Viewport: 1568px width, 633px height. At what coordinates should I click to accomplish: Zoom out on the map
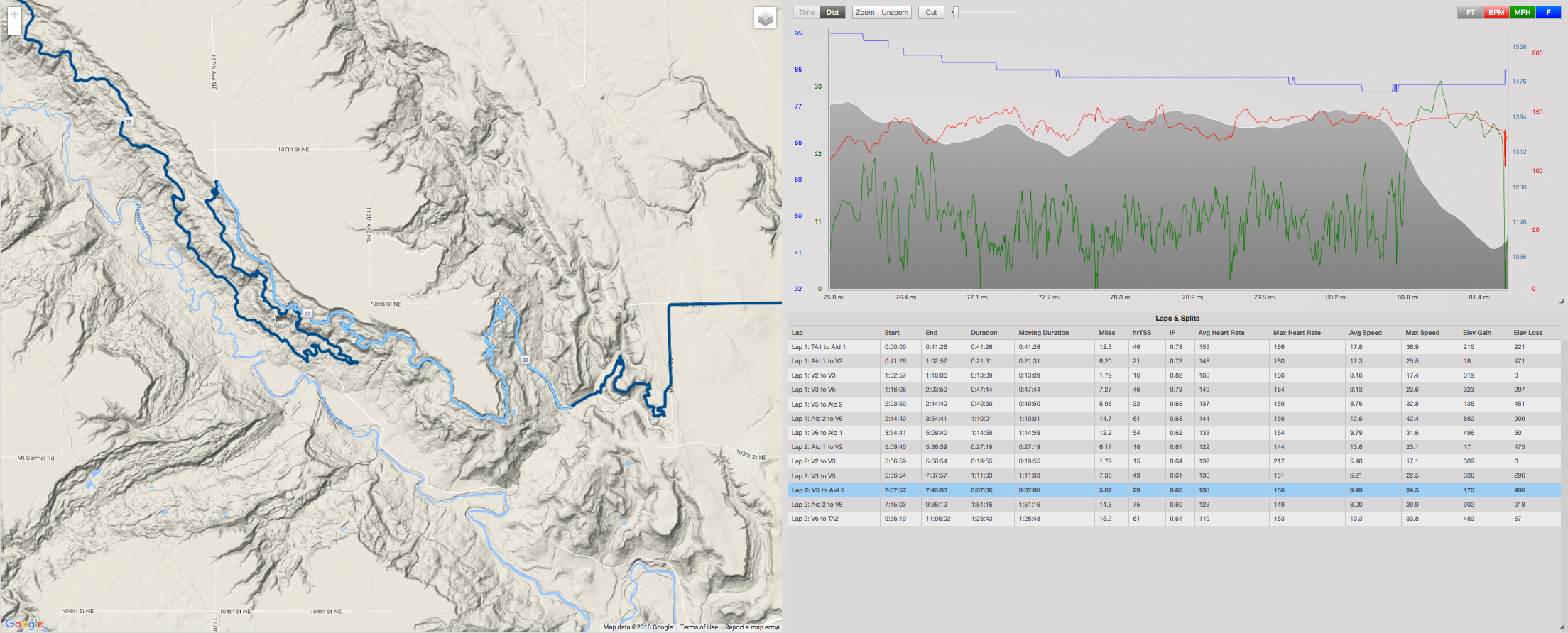(x=14, y=29)
